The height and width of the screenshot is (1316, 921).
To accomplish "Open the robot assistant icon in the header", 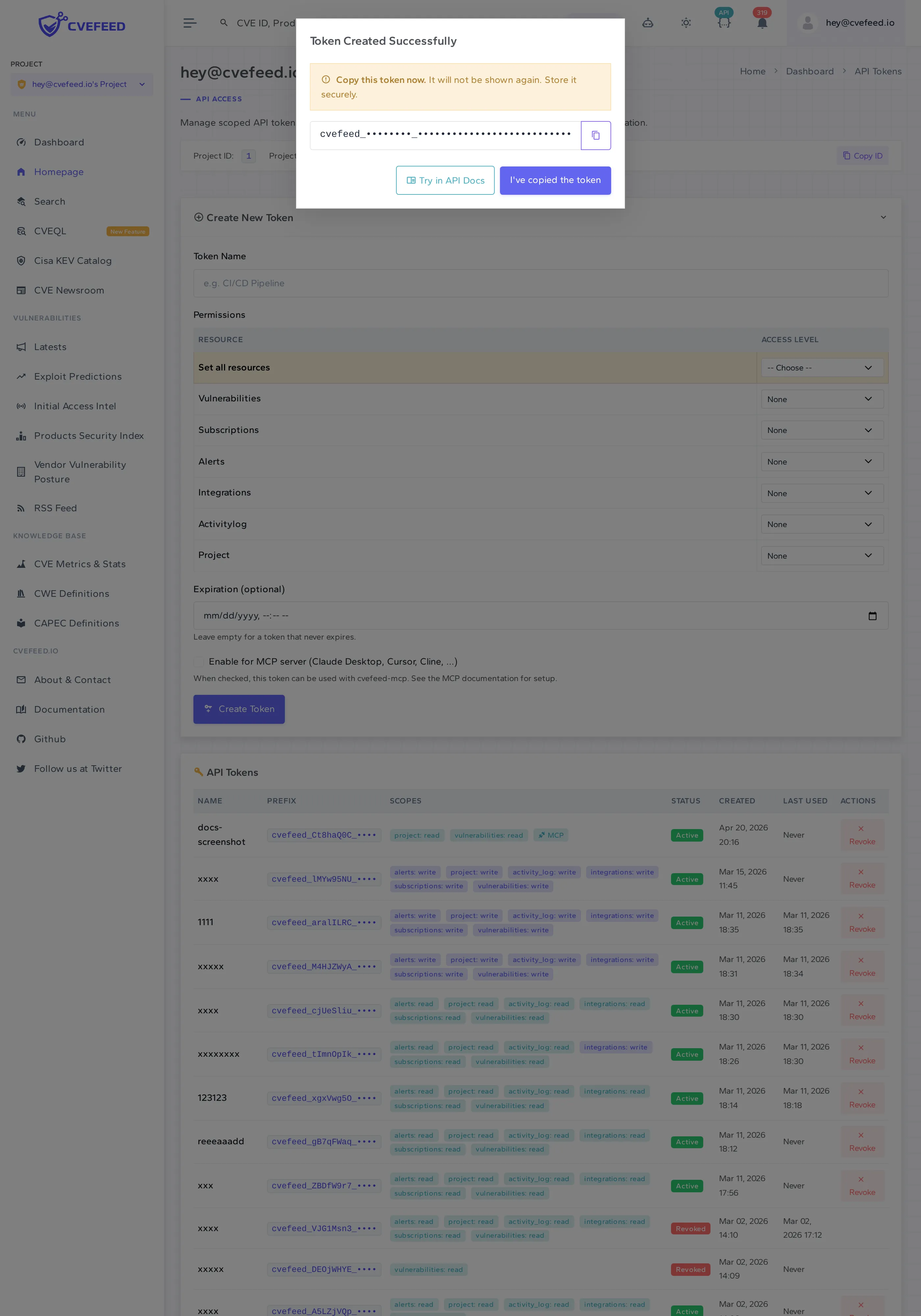I will 648,23.
